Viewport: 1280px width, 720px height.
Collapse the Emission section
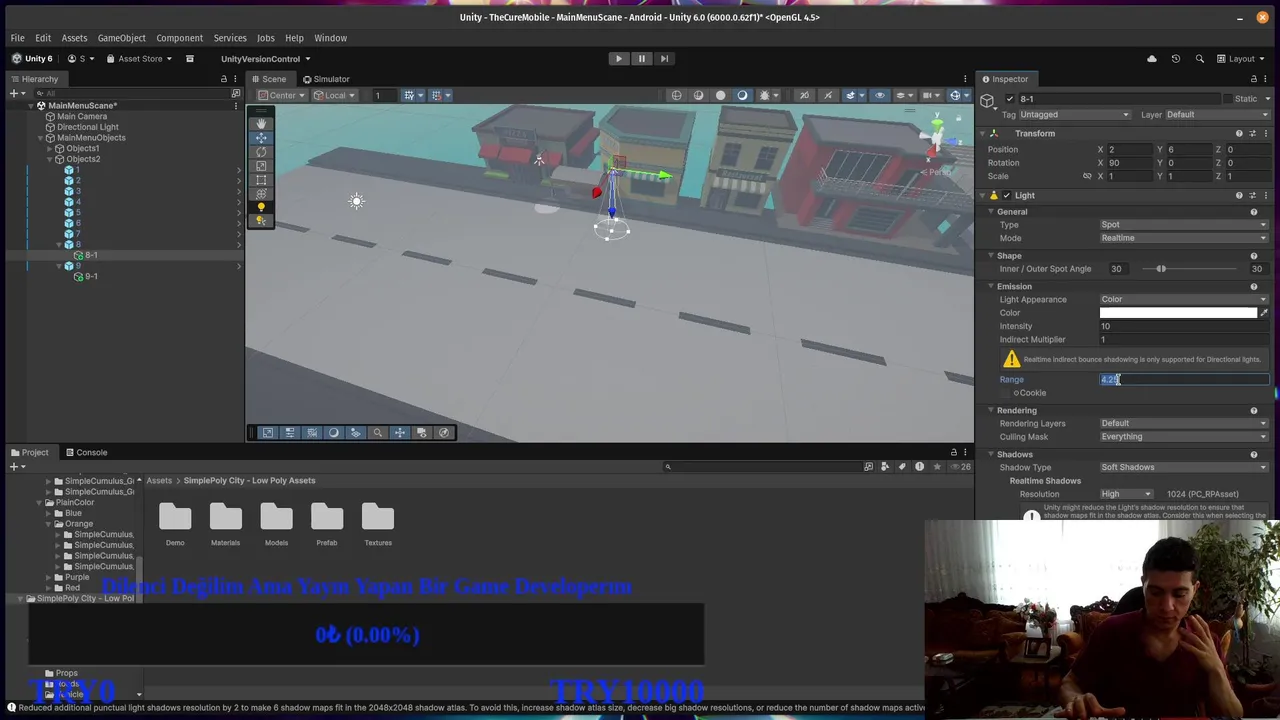coord(991,286)
